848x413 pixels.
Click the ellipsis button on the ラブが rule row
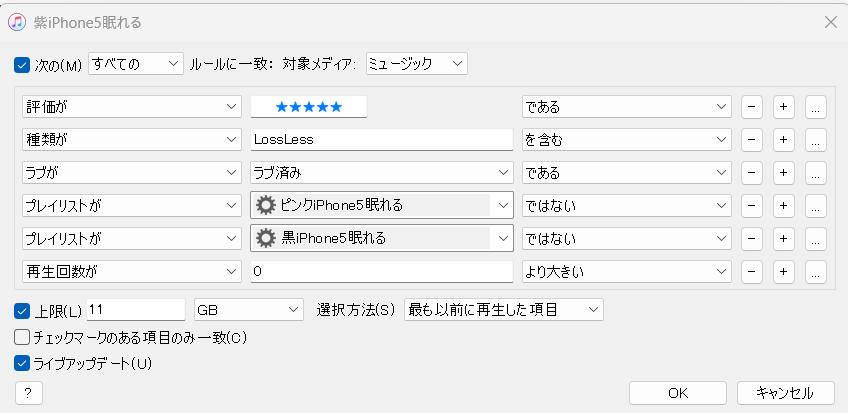pos(815,172)
